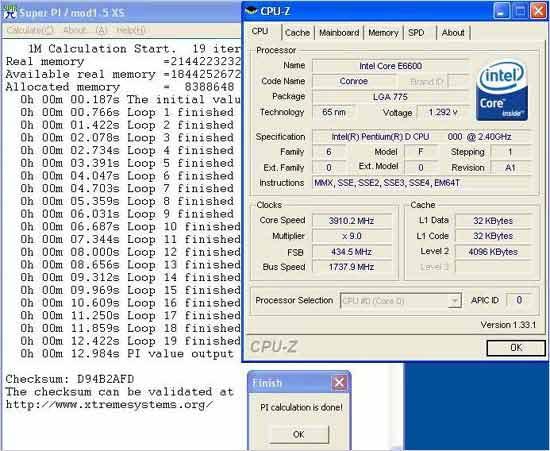The width and height of the screenshot is (550, 451).
Task: Click the processor Name field Intel Core E6600
Action: (390, 66)
